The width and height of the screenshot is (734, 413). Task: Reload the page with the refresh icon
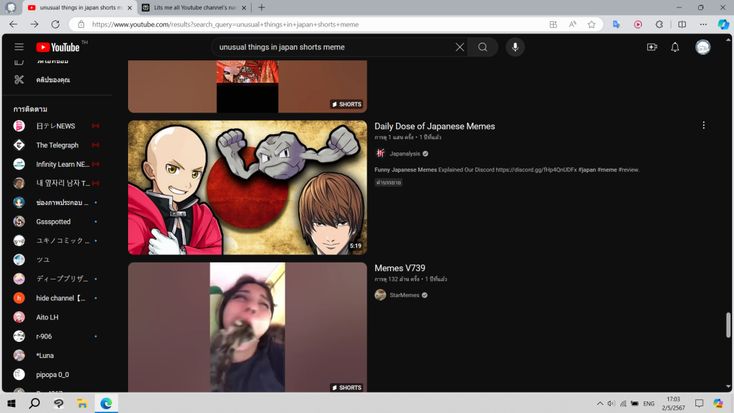click(55, 24)
